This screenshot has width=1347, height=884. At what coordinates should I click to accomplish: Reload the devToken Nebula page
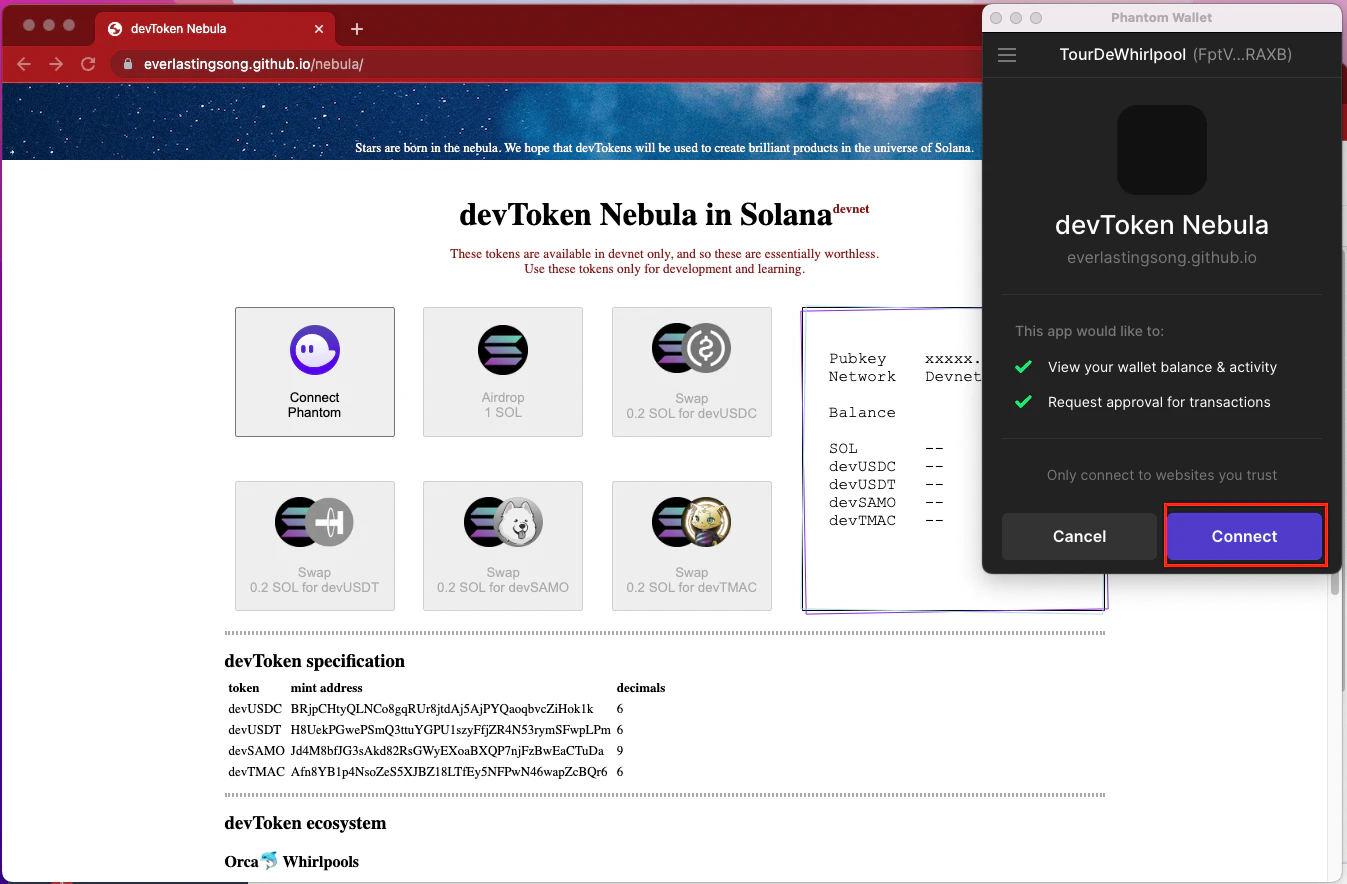point(88,64)
